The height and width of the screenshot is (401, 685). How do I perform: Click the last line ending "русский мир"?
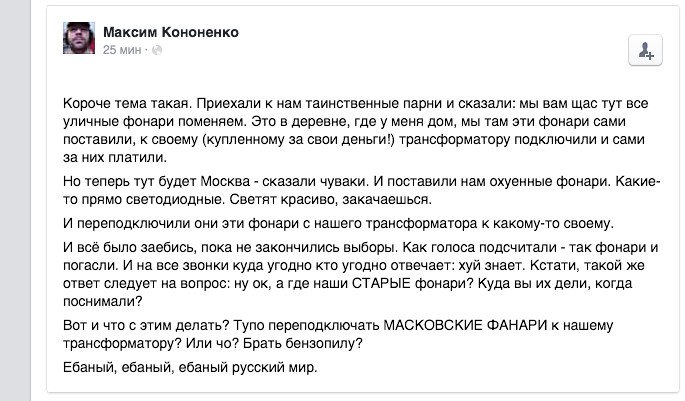click(x=190, y=367)
